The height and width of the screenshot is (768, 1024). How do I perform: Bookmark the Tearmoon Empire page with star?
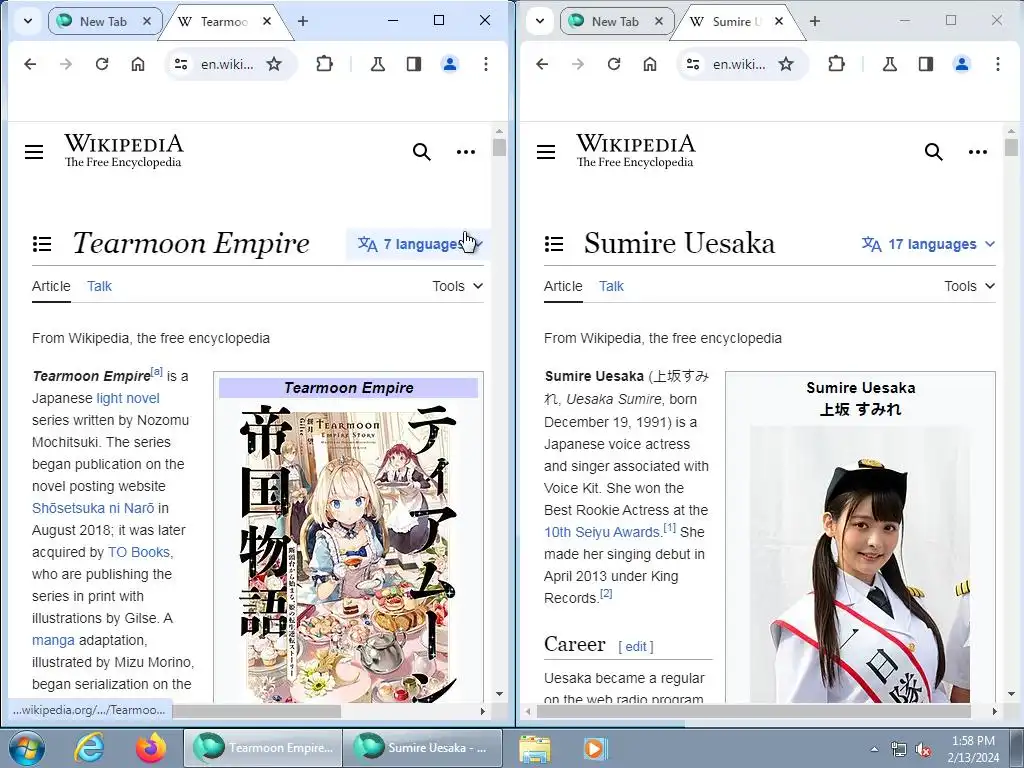coord(274,64)
